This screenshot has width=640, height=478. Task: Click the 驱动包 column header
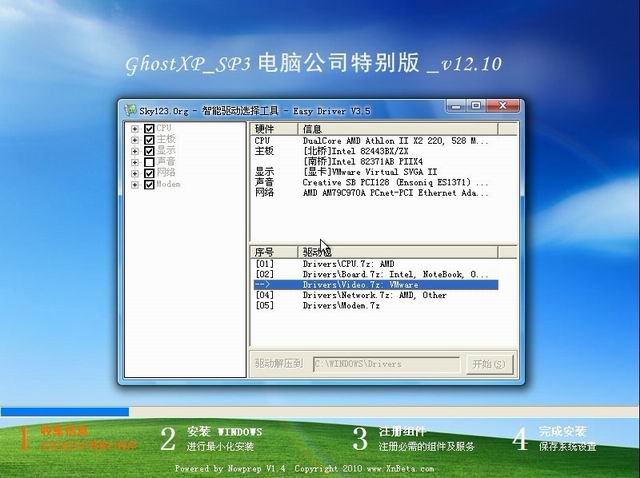click(398, 252)
